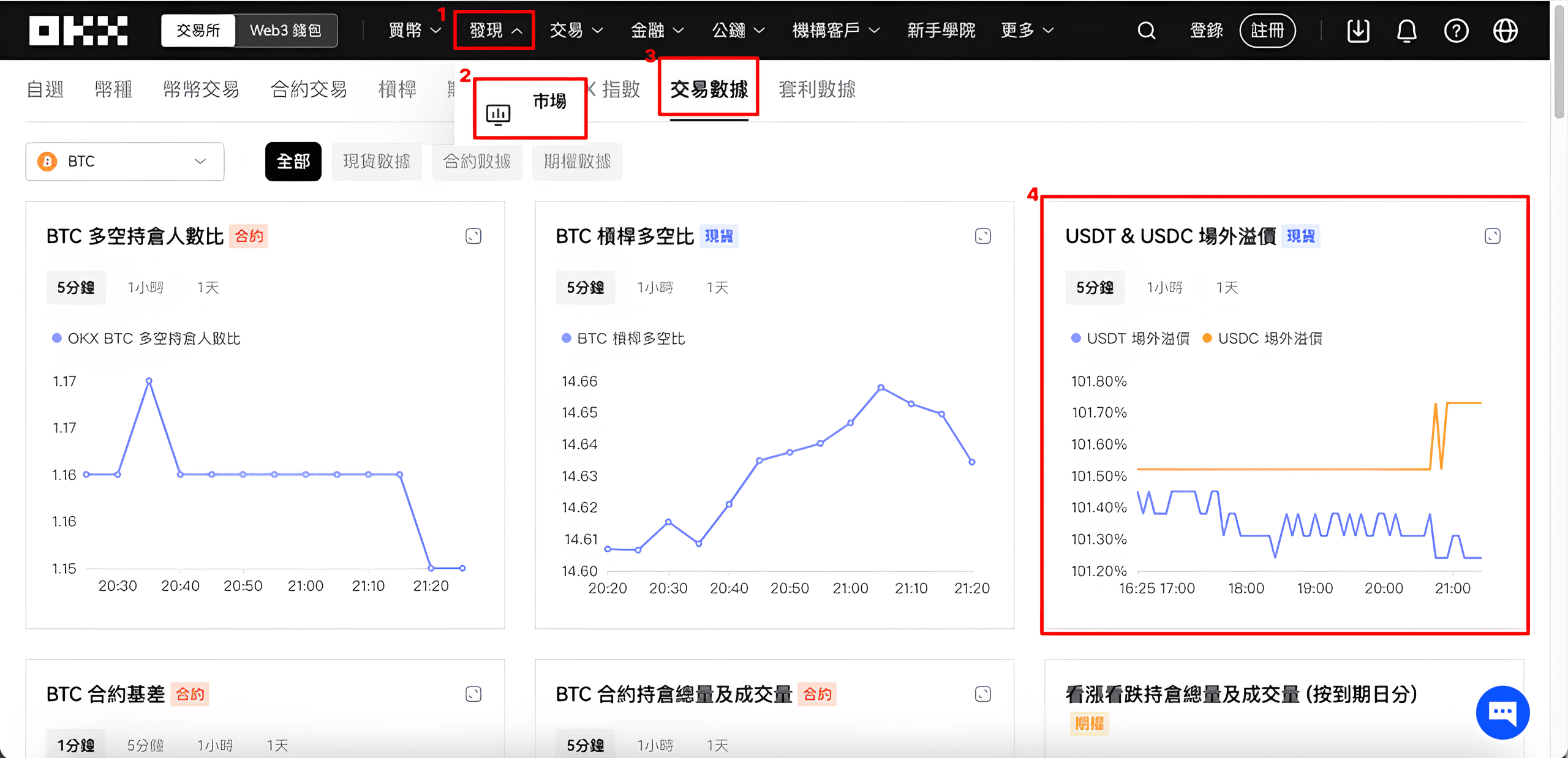Select 期權數據 filter
This screenshot has width=1568, height=758.
click(x=578, y=162)
